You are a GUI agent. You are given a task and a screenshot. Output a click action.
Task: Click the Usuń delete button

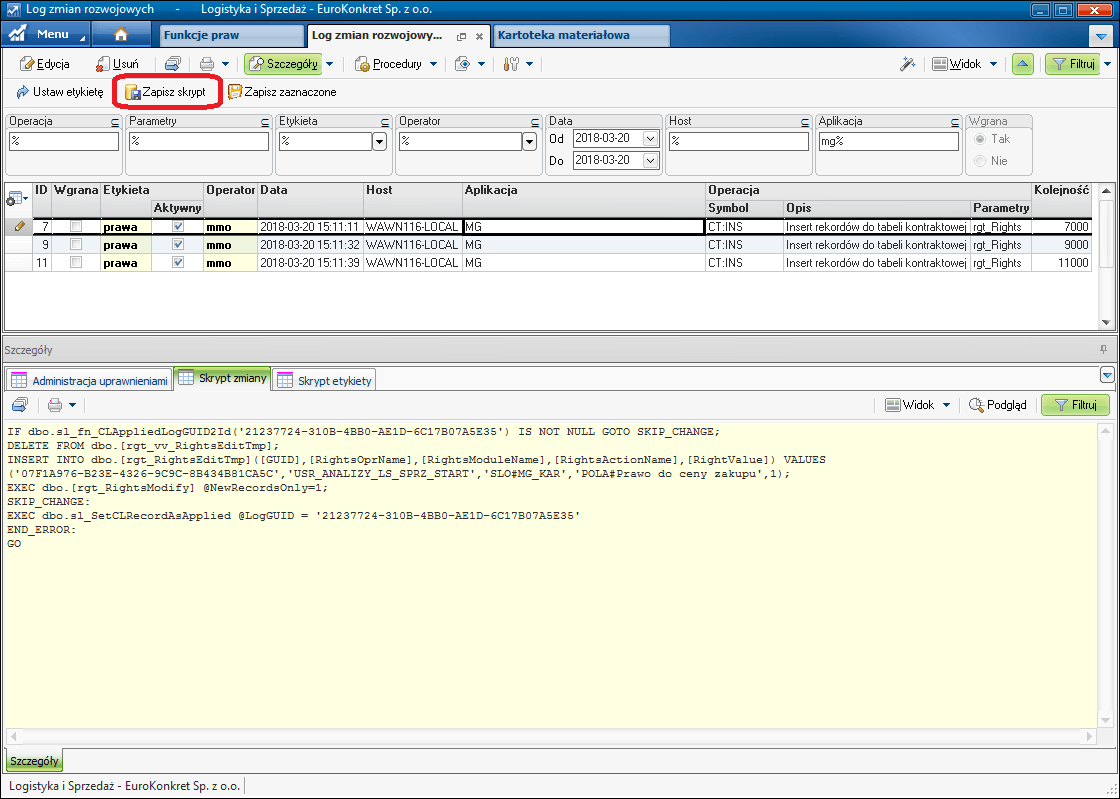pyautogui.click(x=117, y=64)
